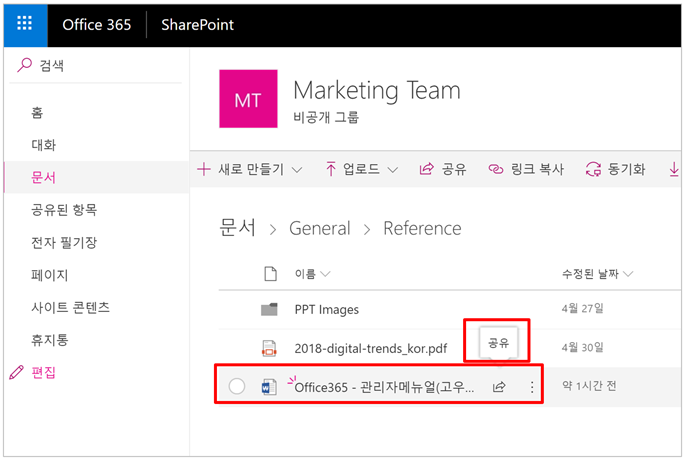Click the PDF icon of 2018-digital-trends_kor
Image resolution: width=686 pixels, height=460 pixels.
[268, 349]
